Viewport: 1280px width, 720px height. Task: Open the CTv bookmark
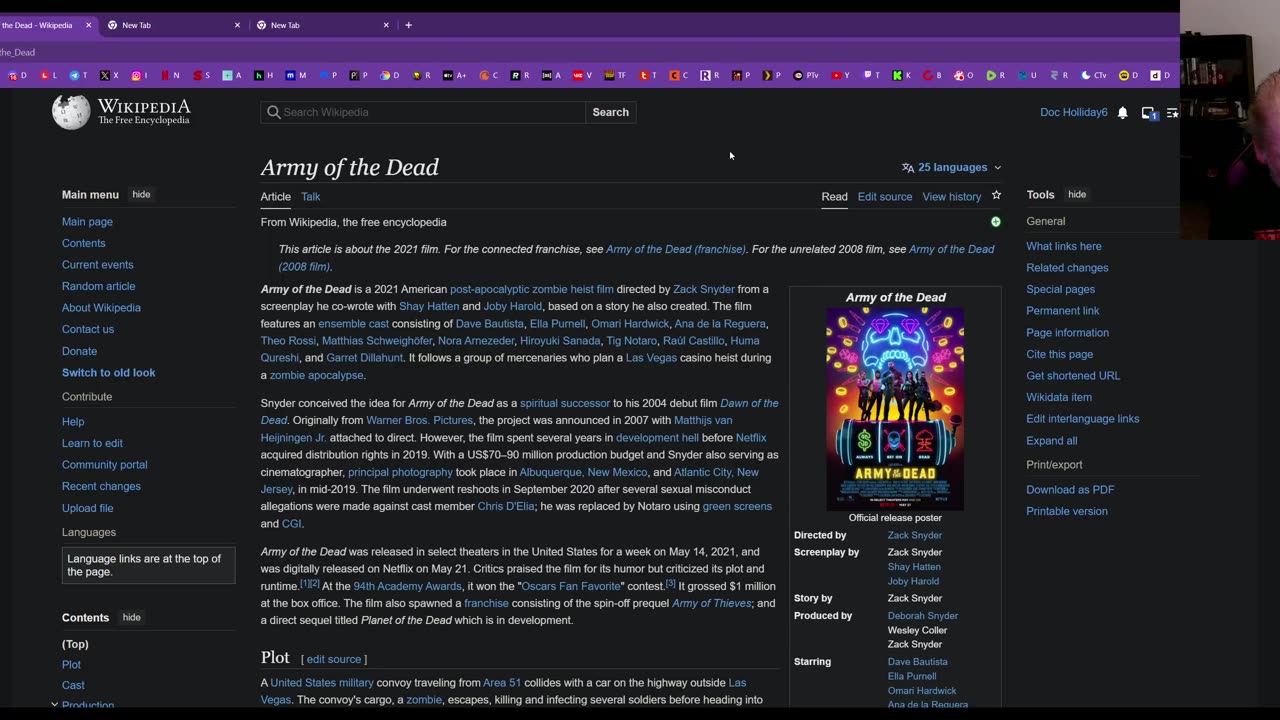coord(1094,75)
